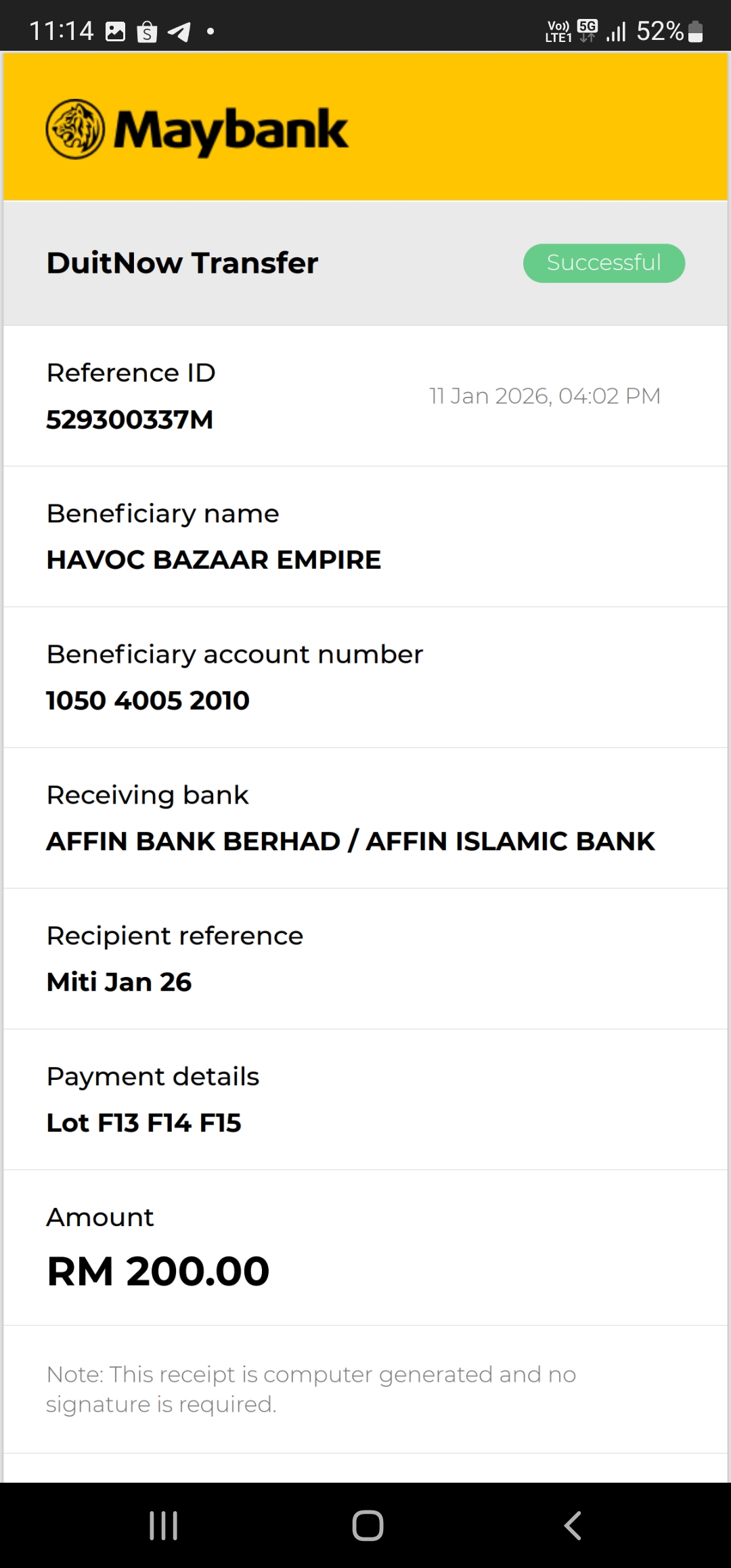Tap the Telegram notification icon

(x=179, y=32)
